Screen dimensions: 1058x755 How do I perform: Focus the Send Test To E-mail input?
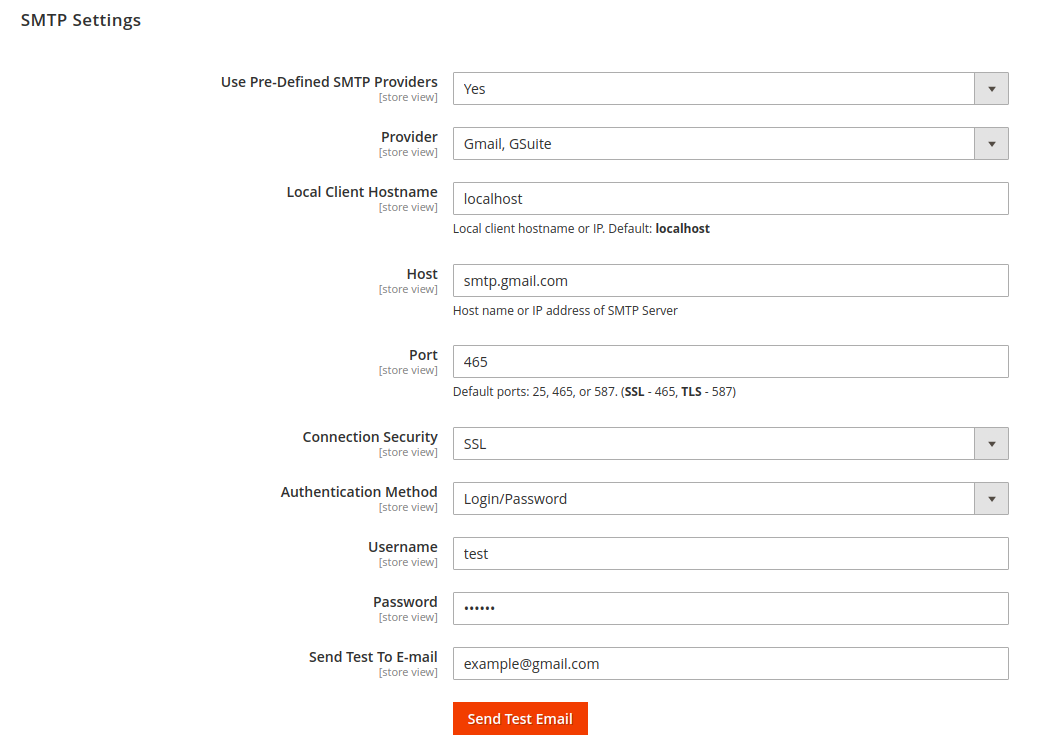(730, 664)
